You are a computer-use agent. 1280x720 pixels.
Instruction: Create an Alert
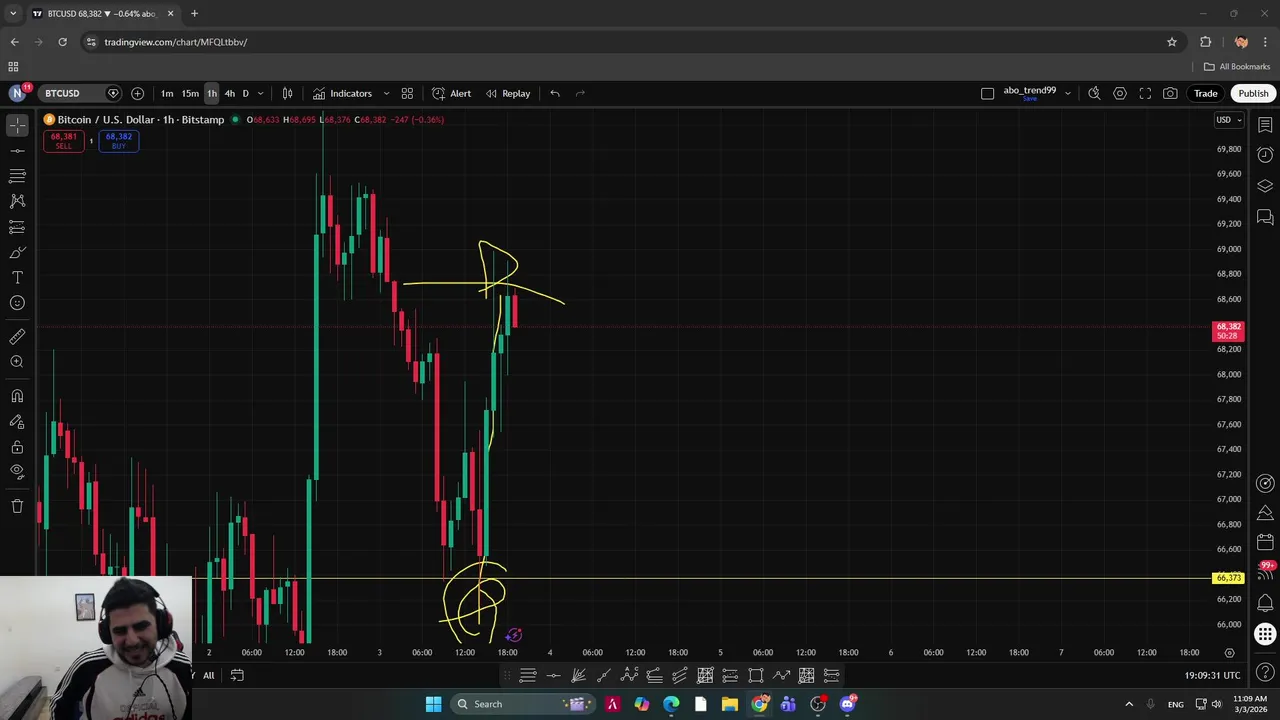point(451,93)
